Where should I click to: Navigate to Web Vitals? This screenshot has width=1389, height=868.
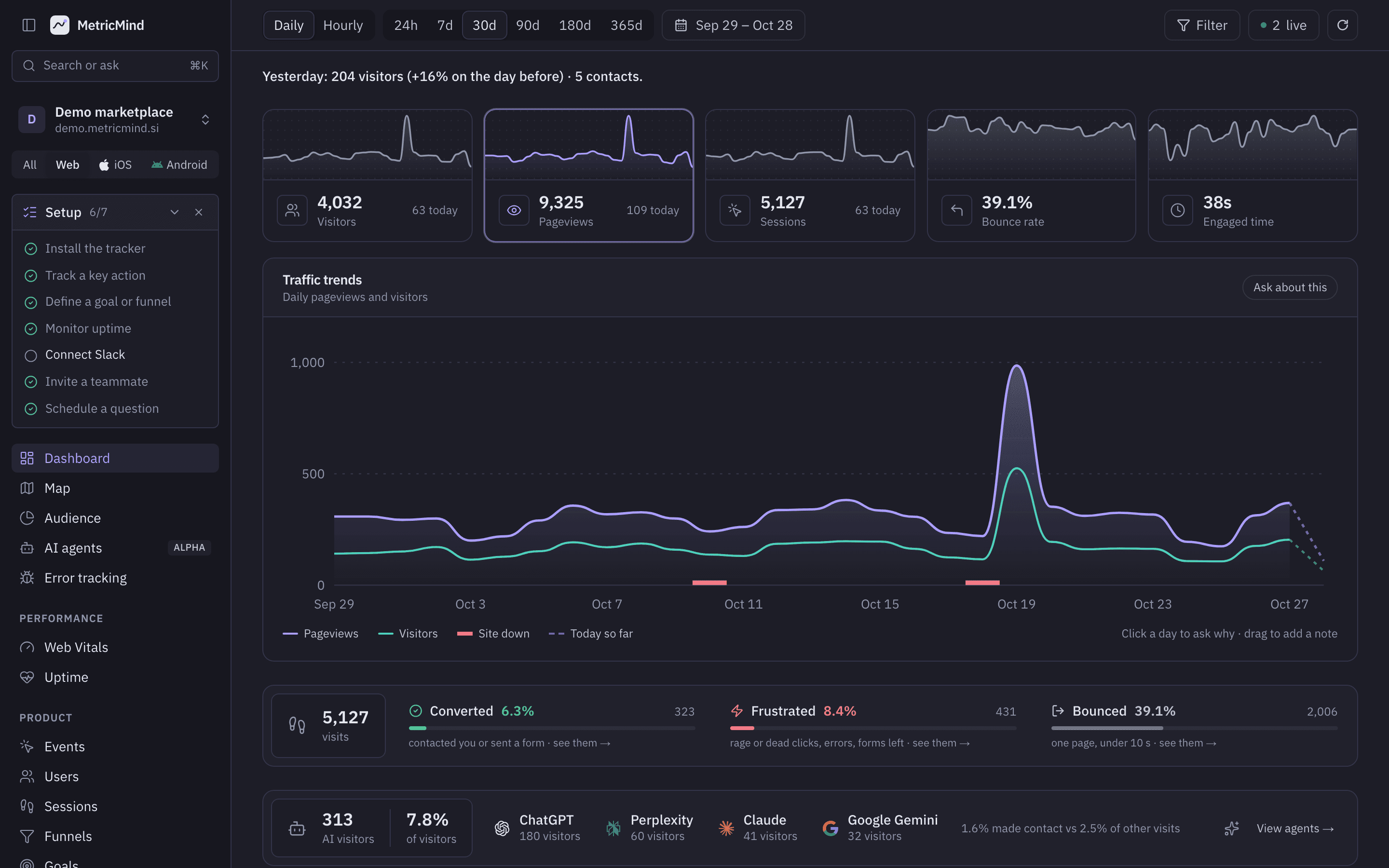(115, 647)
